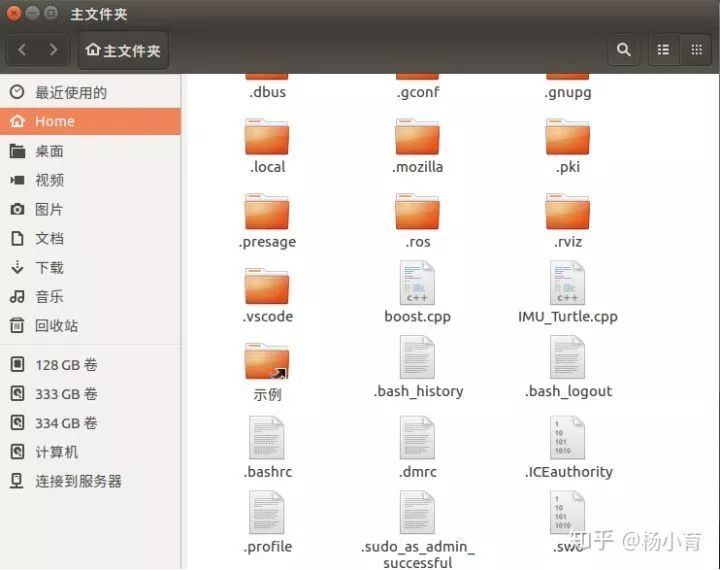Screen dimensions: 720x570
Task: Select the .bashrc file
Action: click(x=267, y=439)
